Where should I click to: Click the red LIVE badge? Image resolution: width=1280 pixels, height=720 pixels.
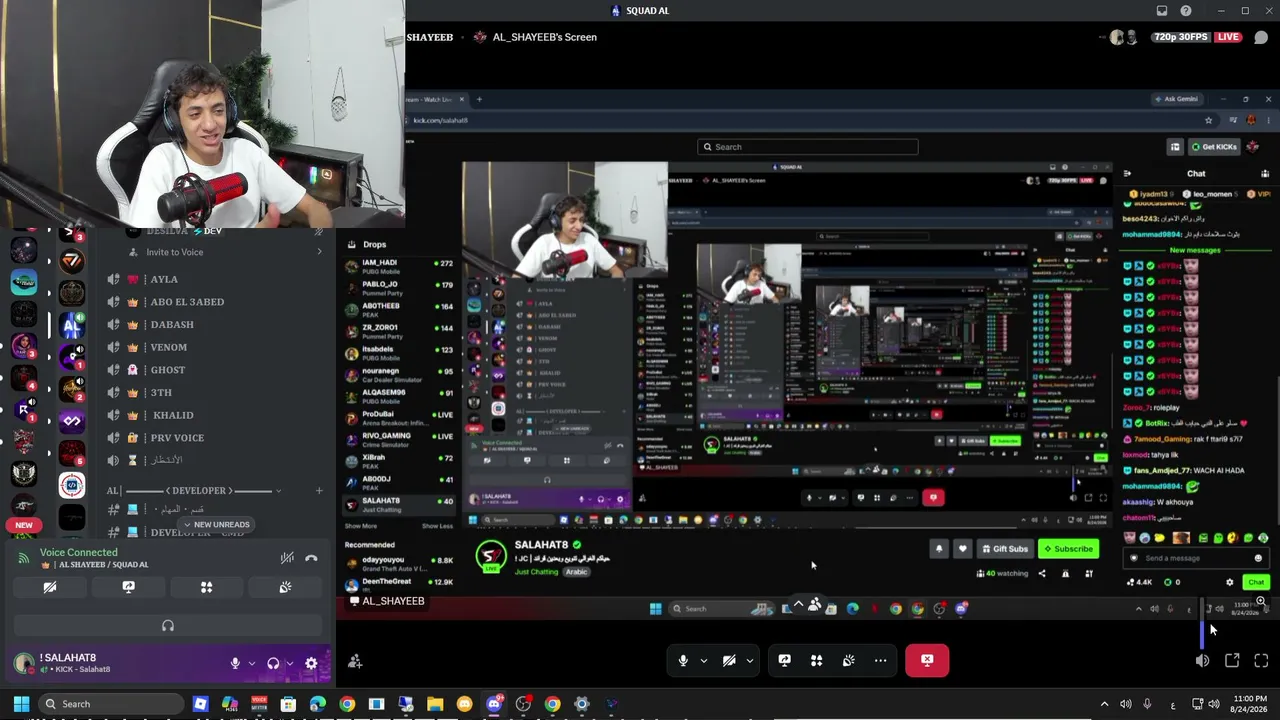(x=1228, y=37)
